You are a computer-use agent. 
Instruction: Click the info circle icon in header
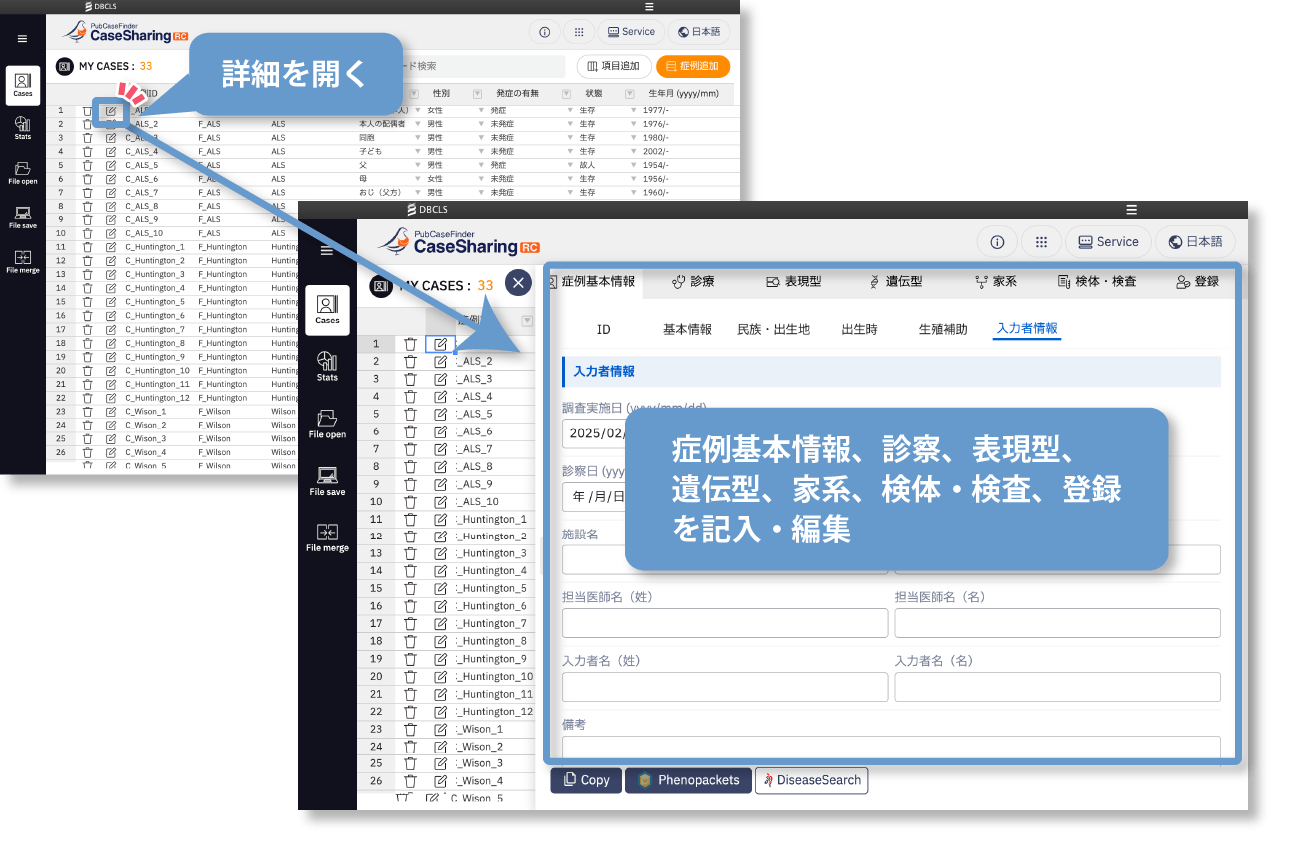click(x=997, y=242)
